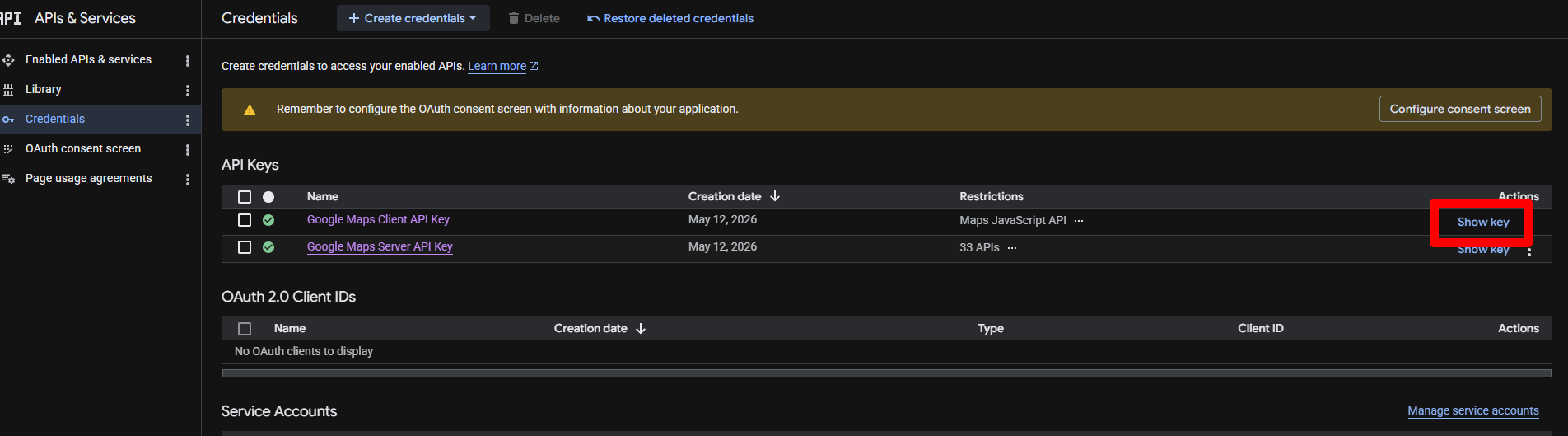The height and width of the screenshot is (436, 1568).
Task: Click Page usage agreements sidebar icon
Action: pyautogui.click(x=8, y=179)
